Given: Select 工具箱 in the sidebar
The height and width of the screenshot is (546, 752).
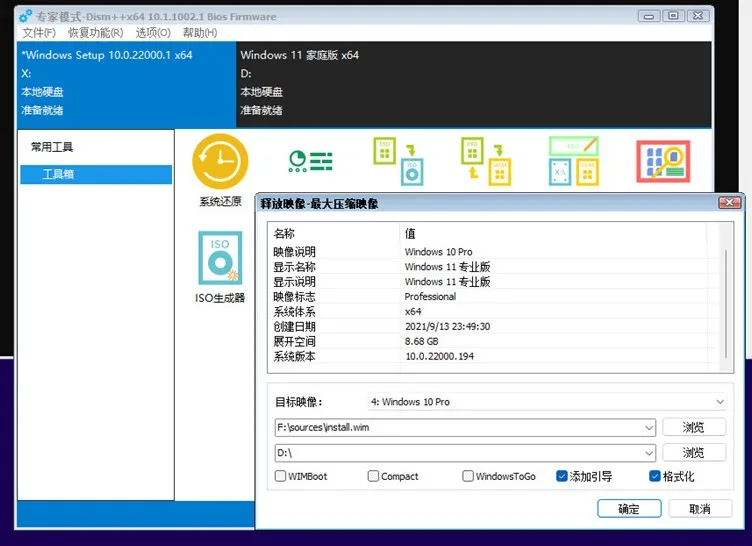Looking at the screenshot, I should point(96,174).
